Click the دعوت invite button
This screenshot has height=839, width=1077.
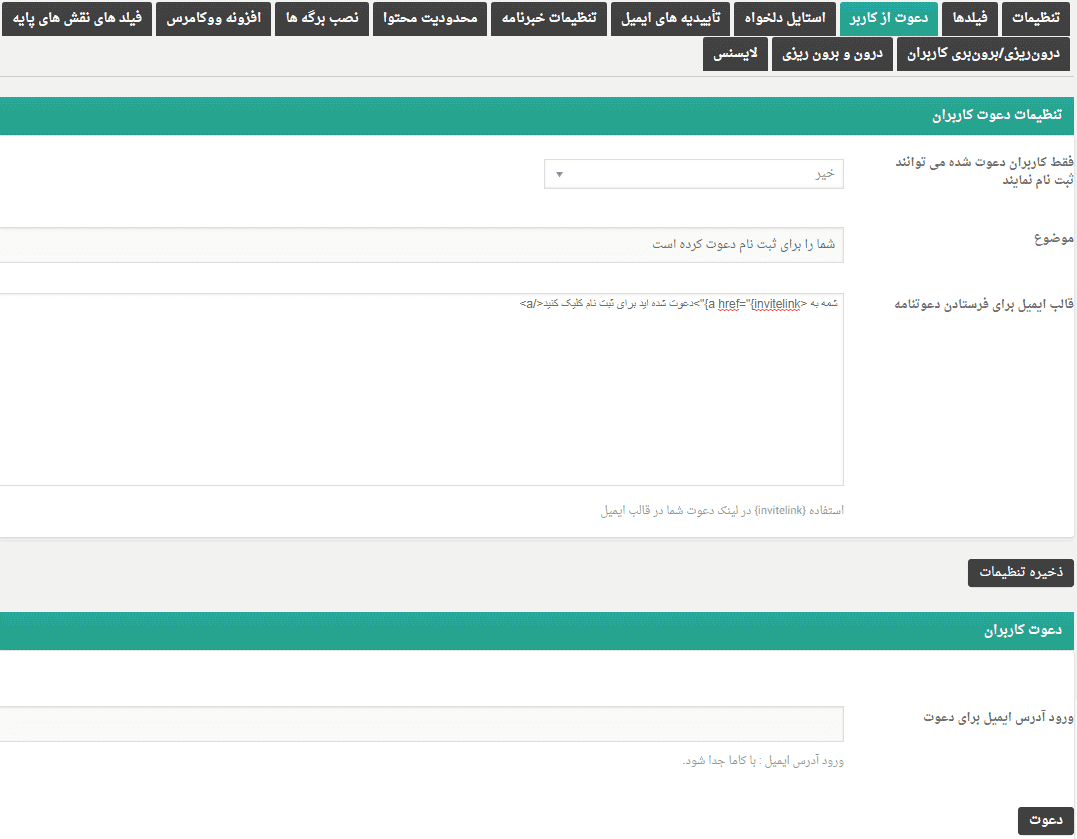(1045, 820)
